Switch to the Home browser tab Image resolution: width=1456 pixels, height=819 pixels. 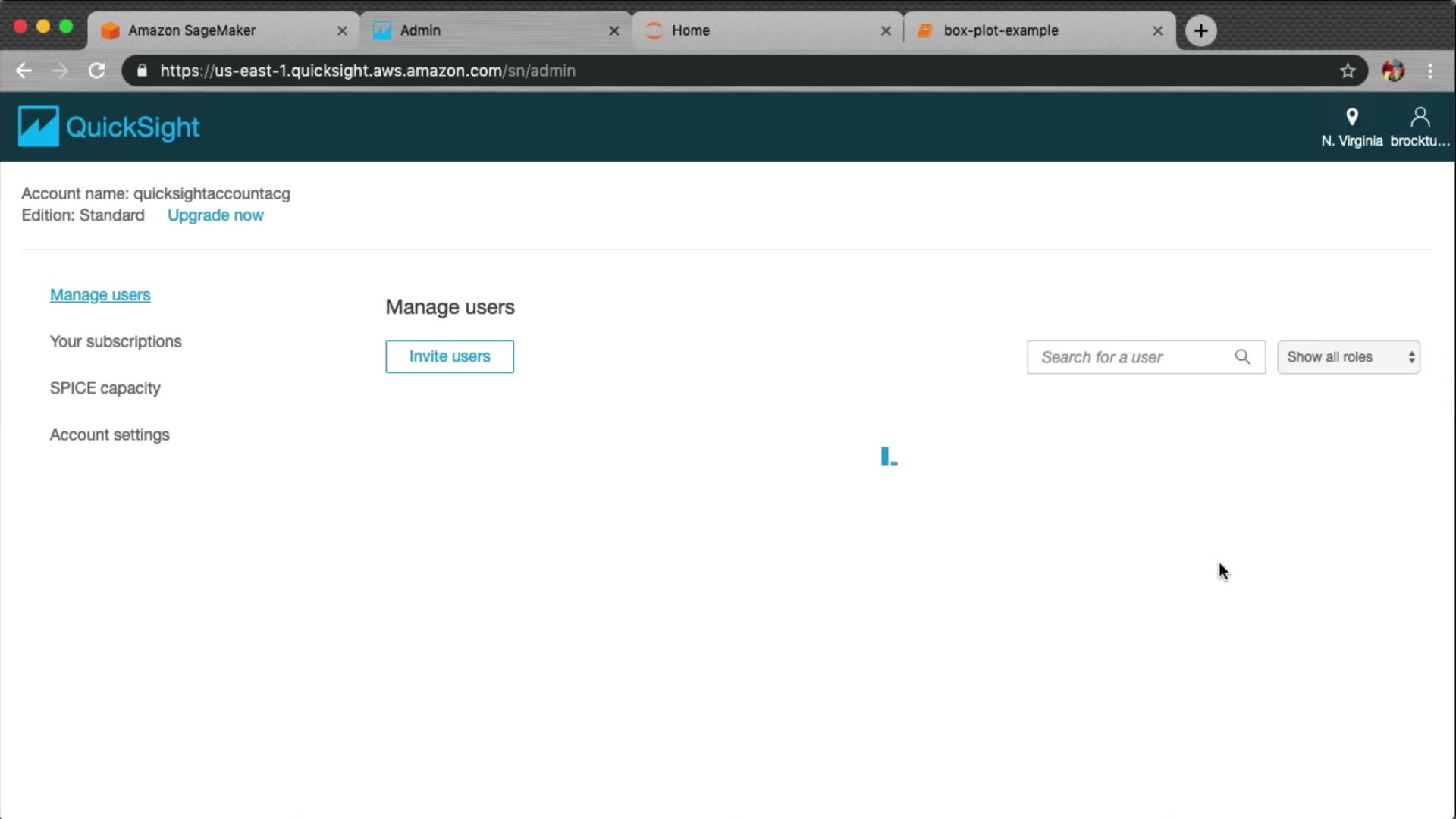[x=690, y=30]
